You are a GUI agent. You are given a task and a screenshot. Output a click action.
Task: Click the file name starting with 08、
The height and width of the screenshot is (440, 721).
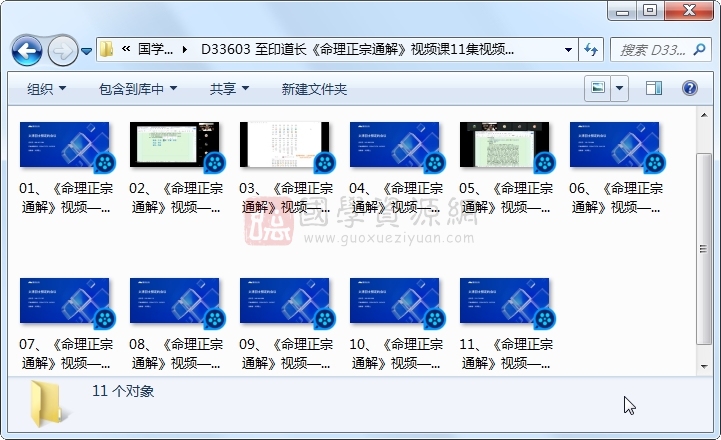[176, 354]
